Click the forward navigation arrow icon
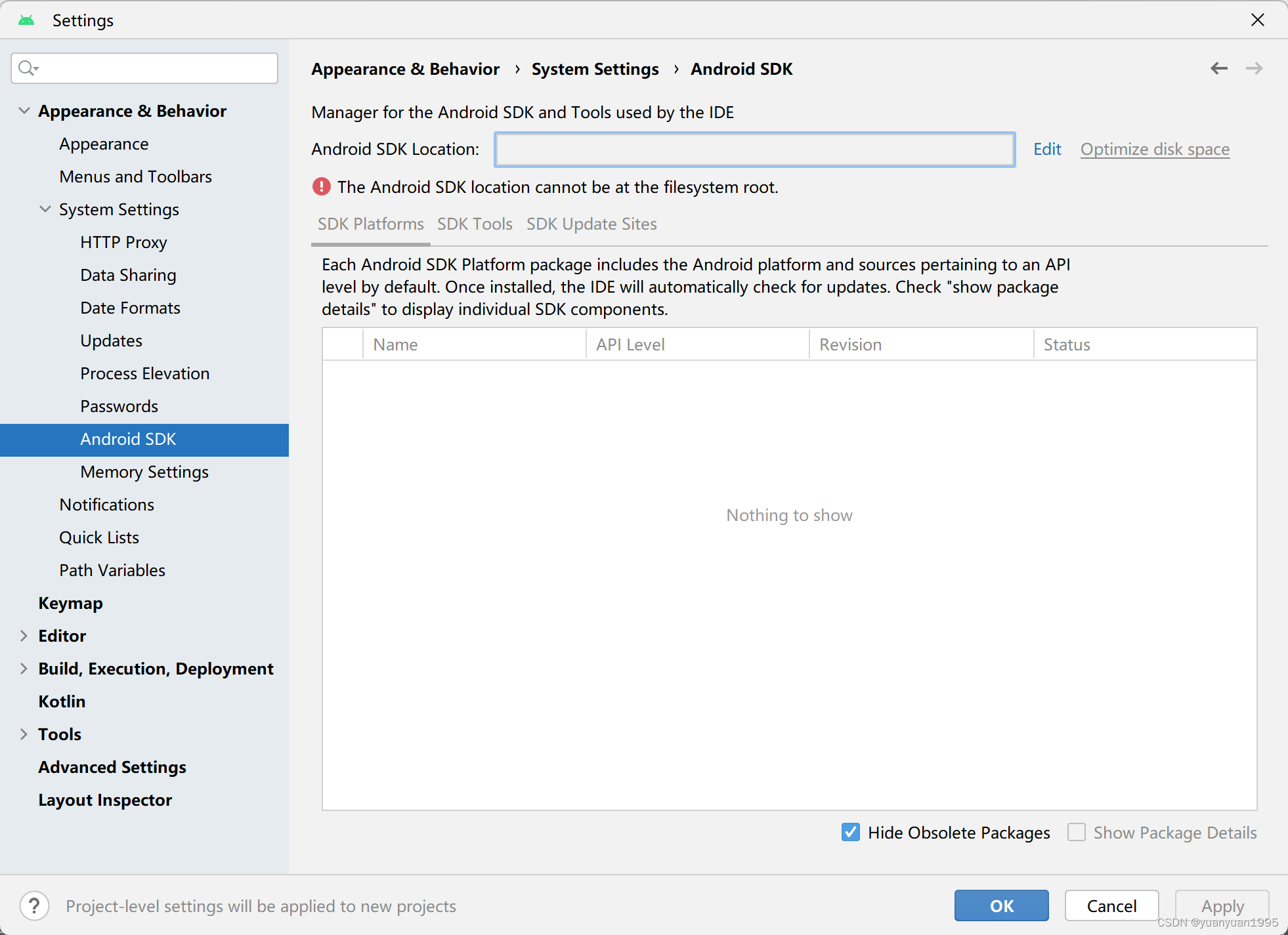Screen dimensions: 1288x935 1254,69
